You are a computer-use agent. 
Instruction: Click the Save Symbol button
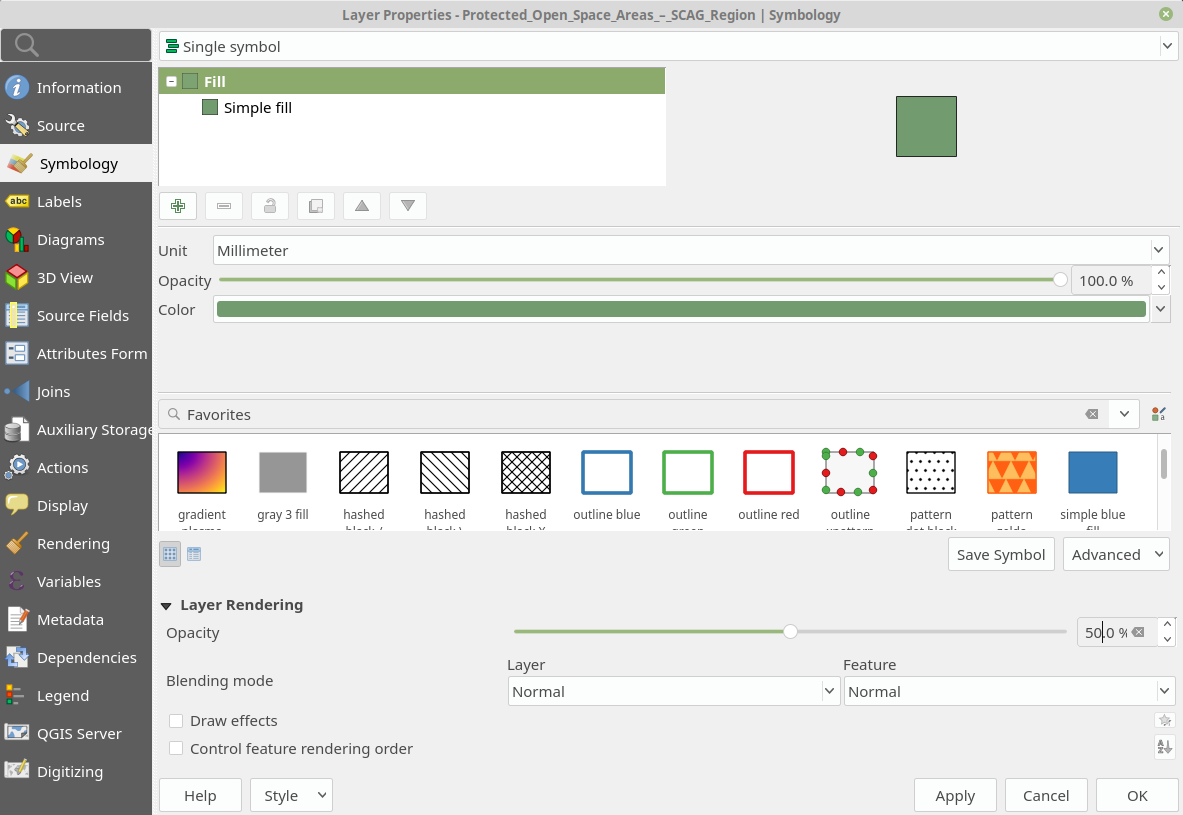point(1001,555)
